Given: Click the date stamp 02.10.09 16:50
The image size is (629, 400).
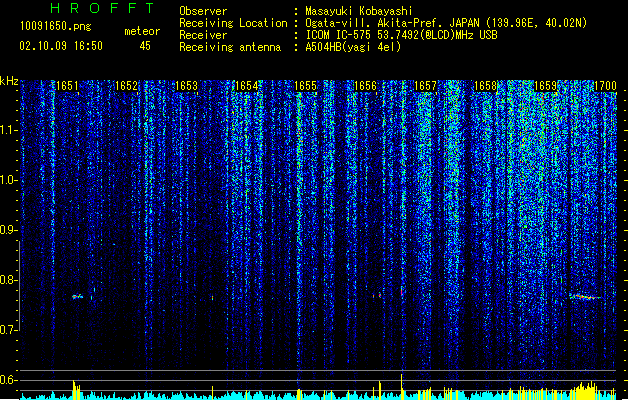Looking at the screenshot, I should [x=61, y=46].
